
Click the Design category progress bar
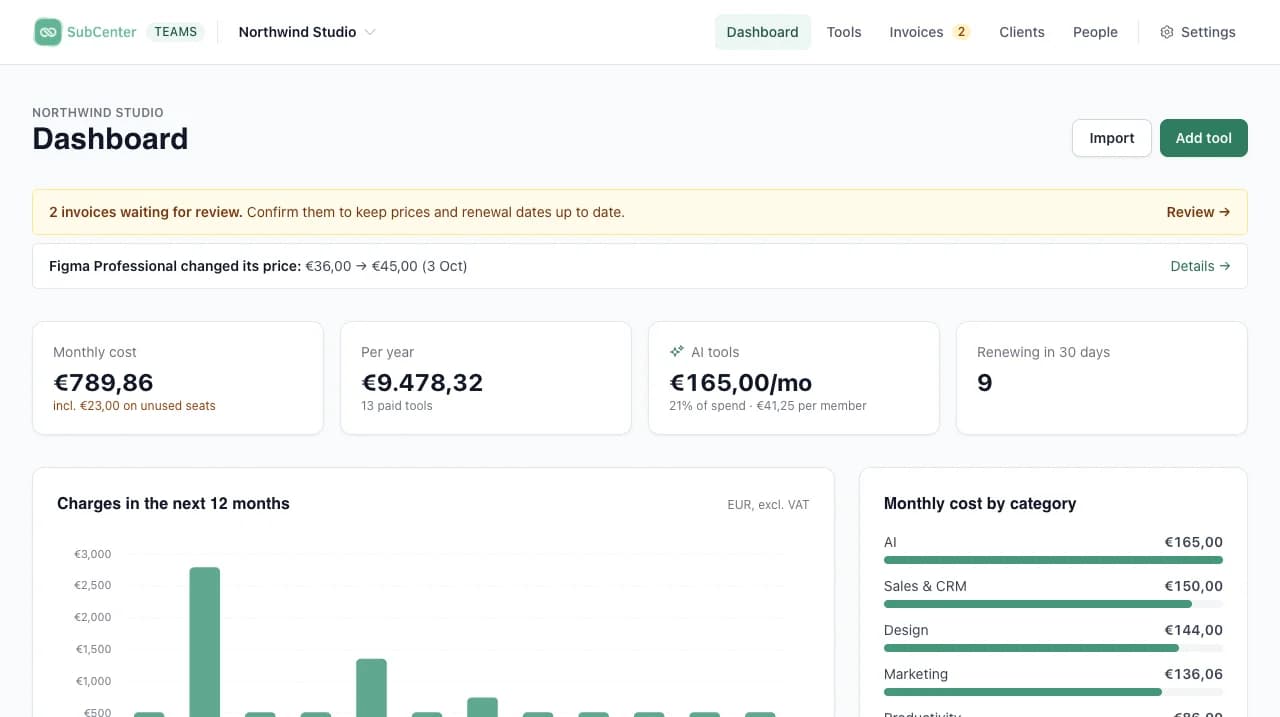tap(1053, 648)
